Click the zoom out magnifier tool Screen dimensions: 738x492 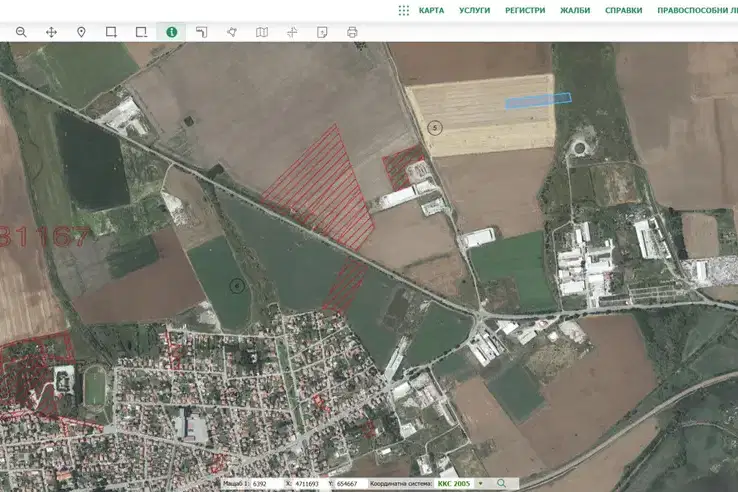[21, 32]
